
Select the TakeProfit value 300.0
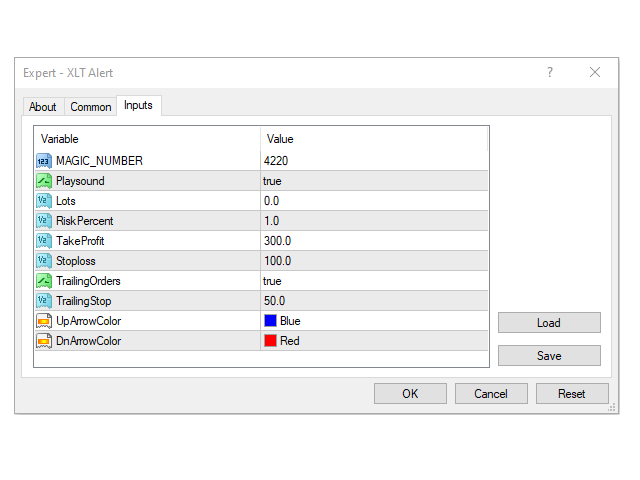click(278, 241)
